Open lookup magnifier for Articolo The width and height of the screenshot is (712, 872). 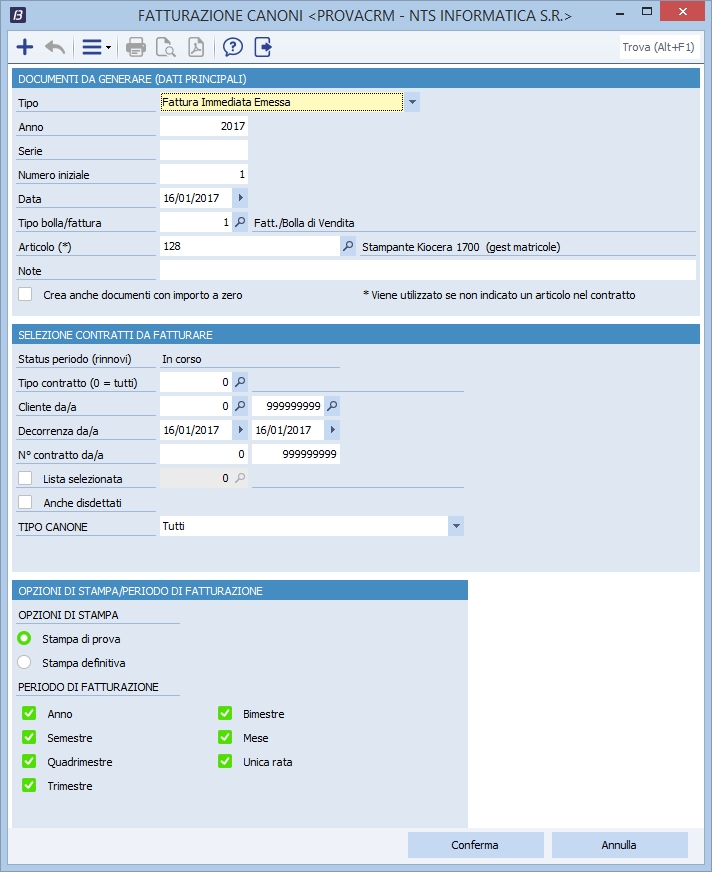tap(348, 246)
